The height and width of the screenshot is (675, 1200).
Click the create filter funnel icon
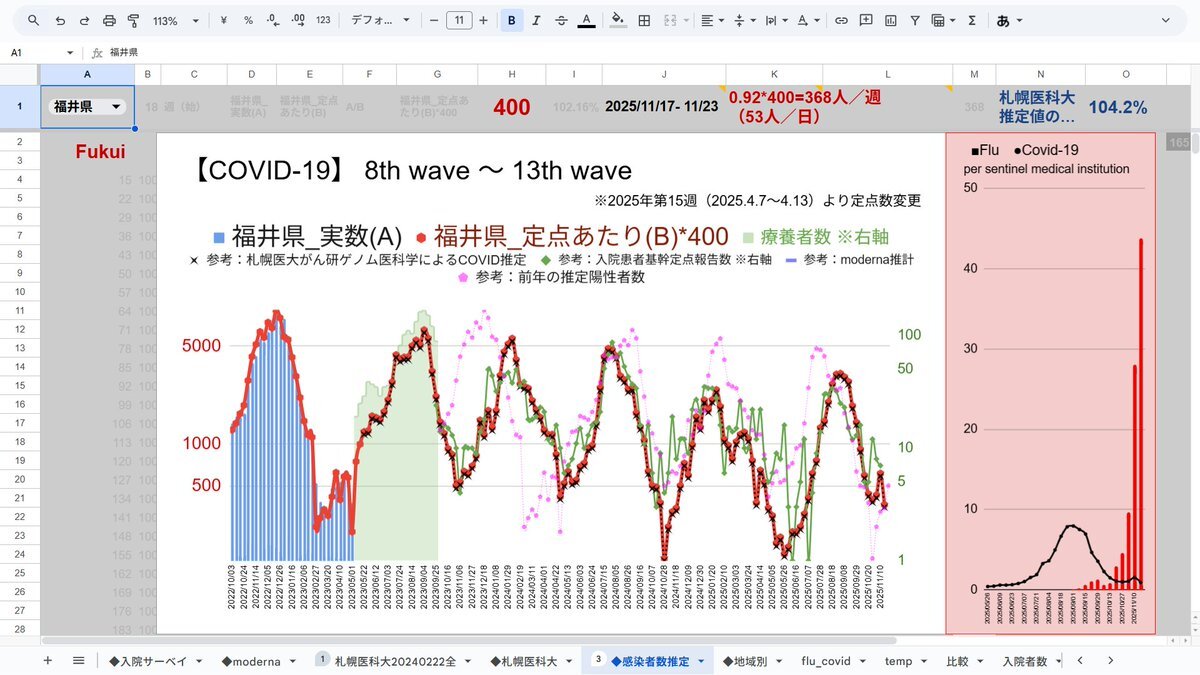click(915, 20)
